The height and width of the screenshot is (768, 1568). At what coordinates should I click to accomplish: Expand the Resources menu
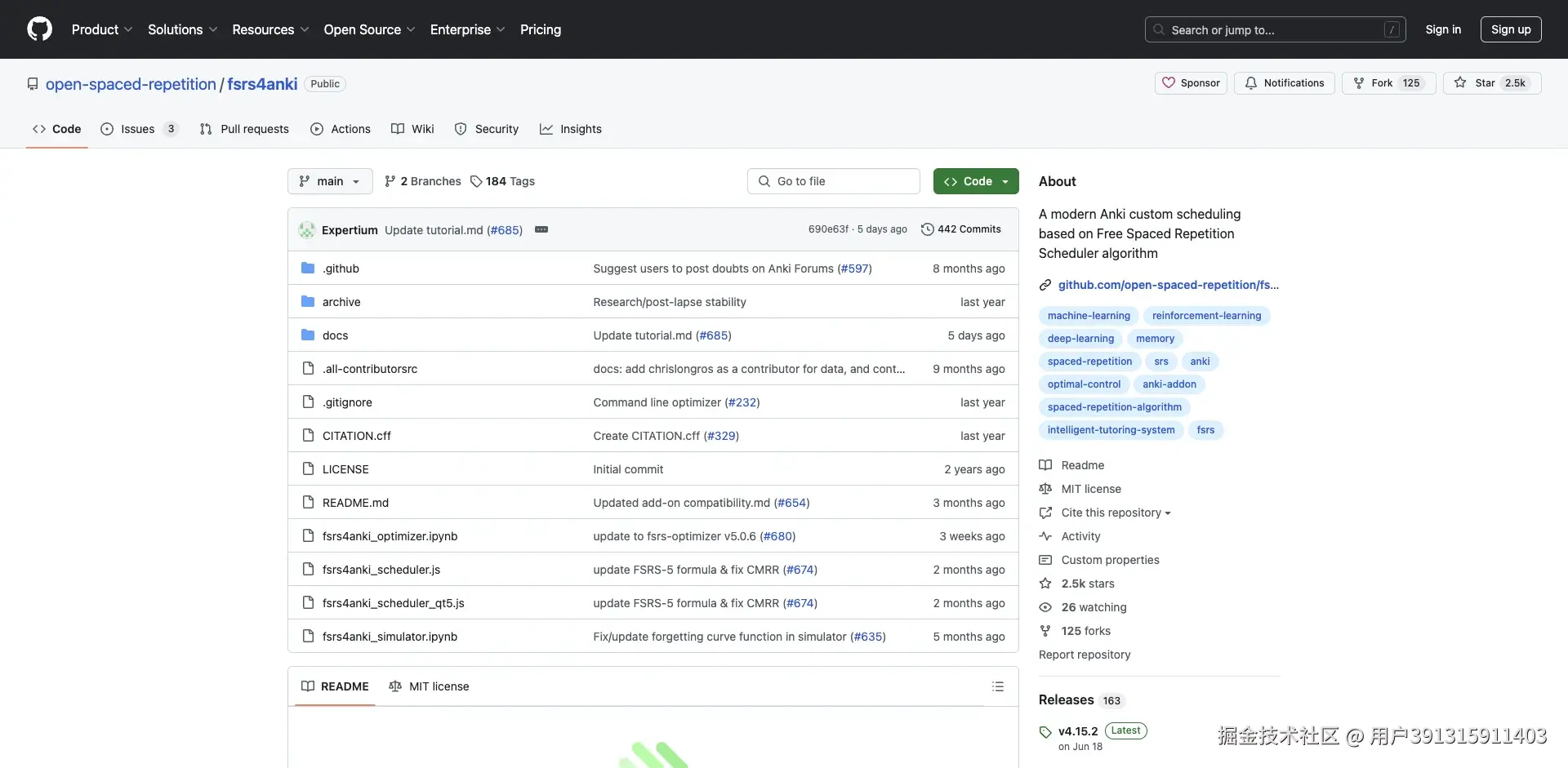pyautogui.click(x=270, y=29)
